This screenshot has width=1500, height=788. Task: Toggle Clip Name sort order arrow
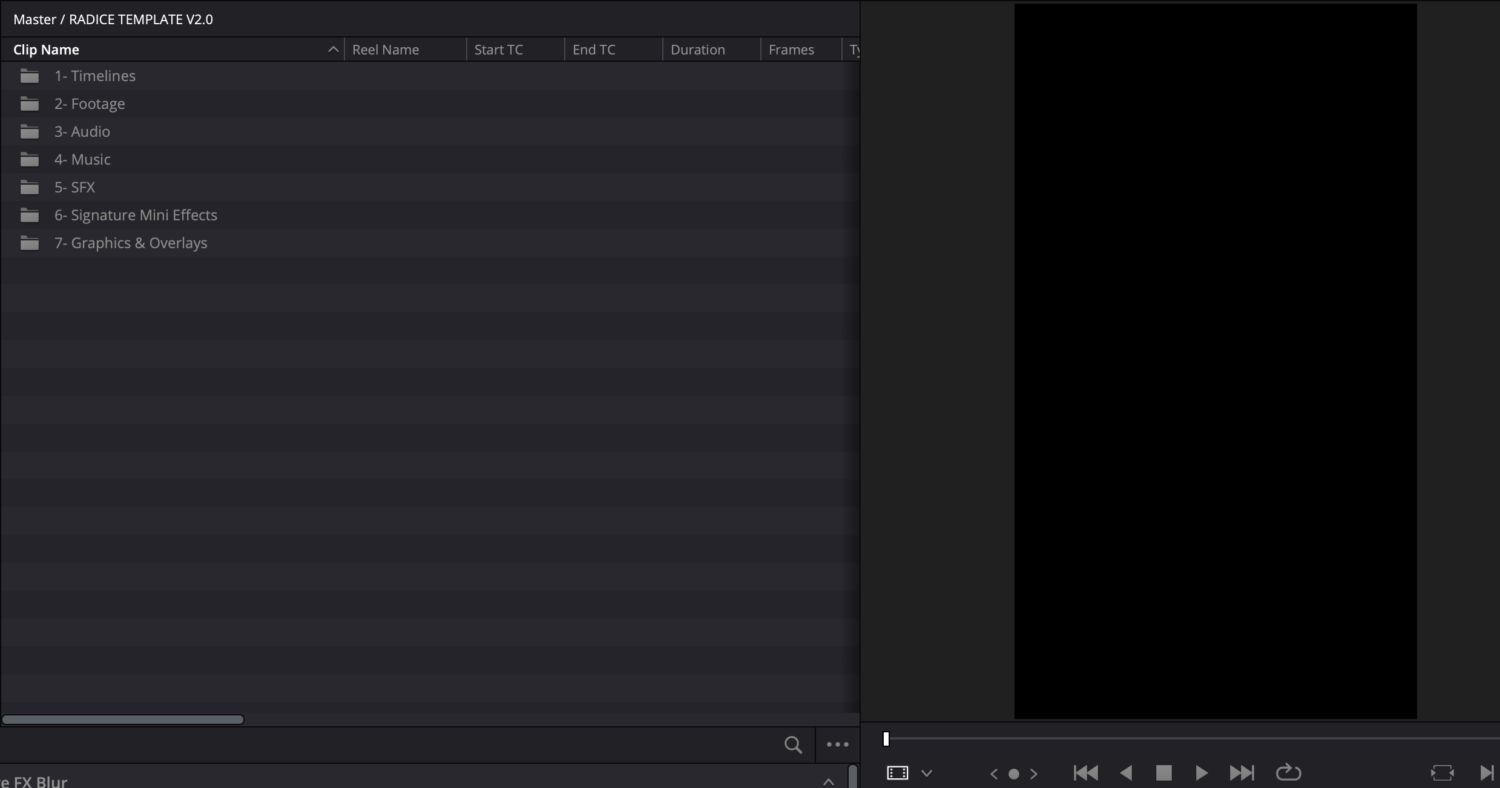(333, 50)
